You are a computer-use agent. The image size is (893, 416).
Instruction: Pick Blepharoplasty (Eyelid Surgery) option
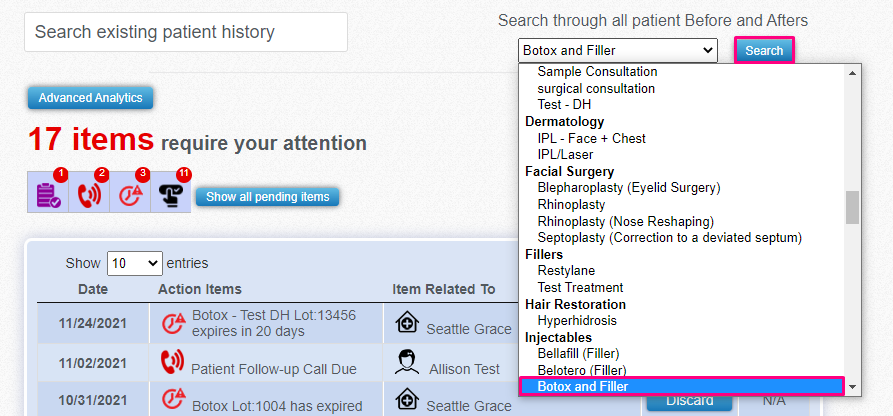(x=629, y=187)
